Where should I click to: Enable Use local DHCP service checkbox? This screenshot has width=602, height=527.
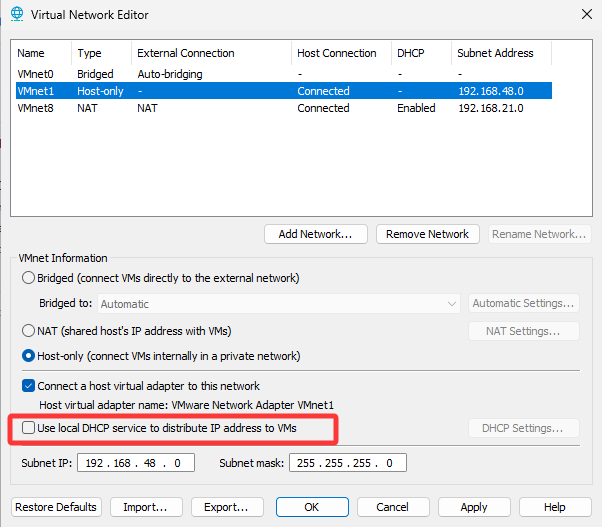[x=28, y=429]
